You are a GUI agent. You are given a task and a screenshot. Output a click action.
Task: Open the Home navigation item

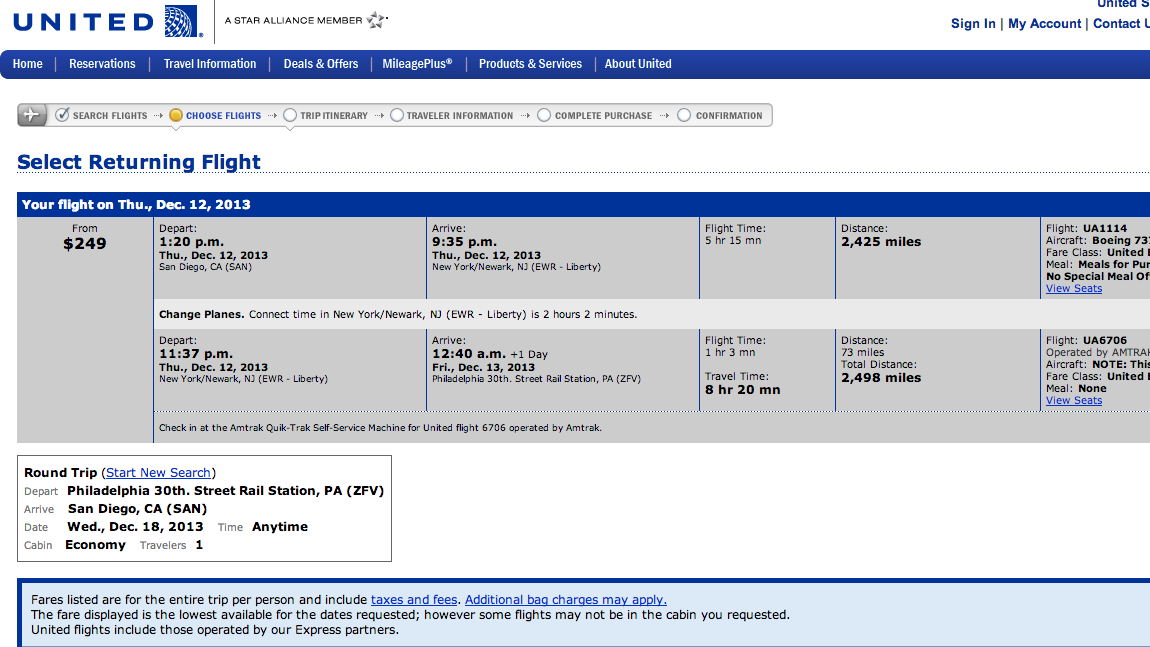27,64
